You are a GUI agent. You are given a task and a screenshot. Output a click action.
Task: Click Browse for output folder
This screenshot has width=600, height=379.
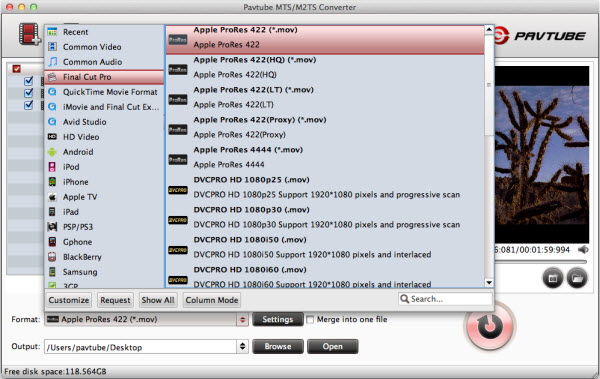(x=278, y=346)
